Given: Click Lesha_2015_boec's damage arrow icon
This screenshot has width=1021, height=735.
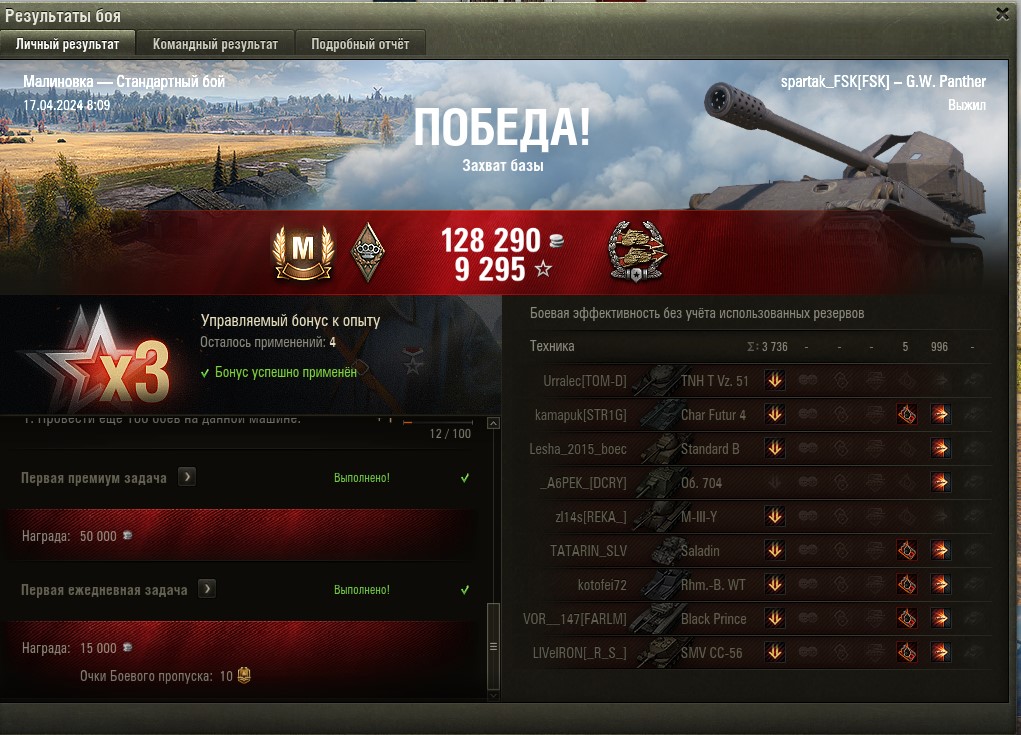Looking at the screenshot, I should click(940, 448).
